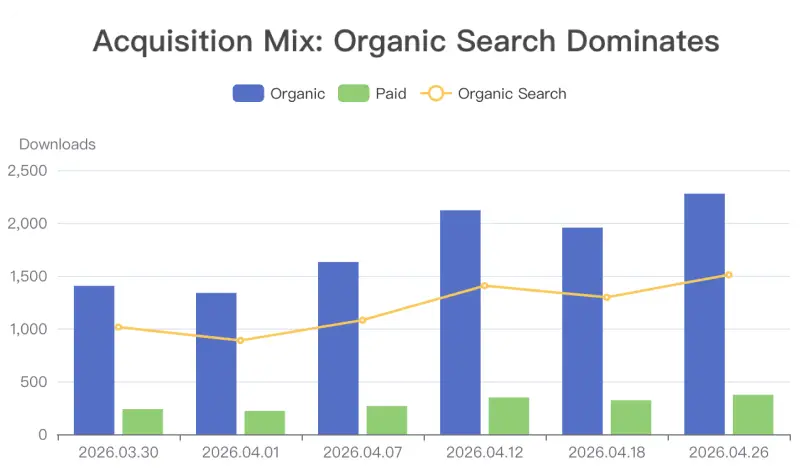Click the Downloads y-axis title

coord(57,144)
